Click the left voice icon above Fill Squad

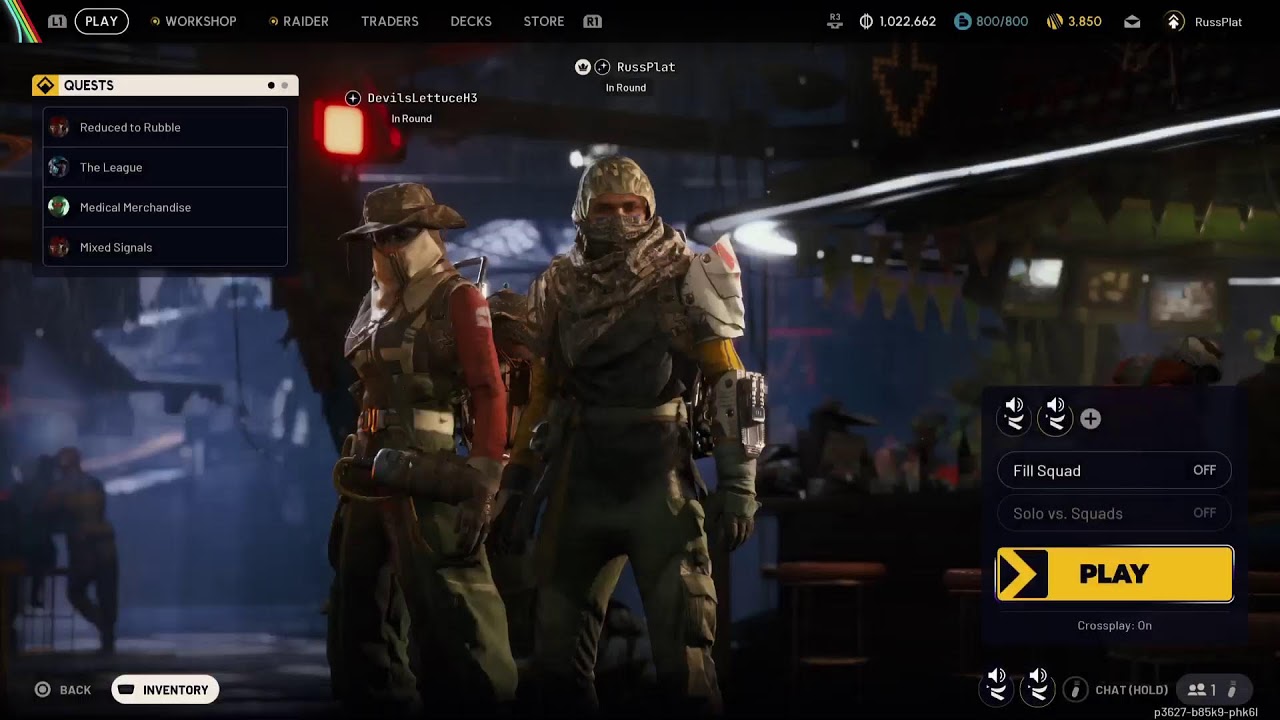1014,414
